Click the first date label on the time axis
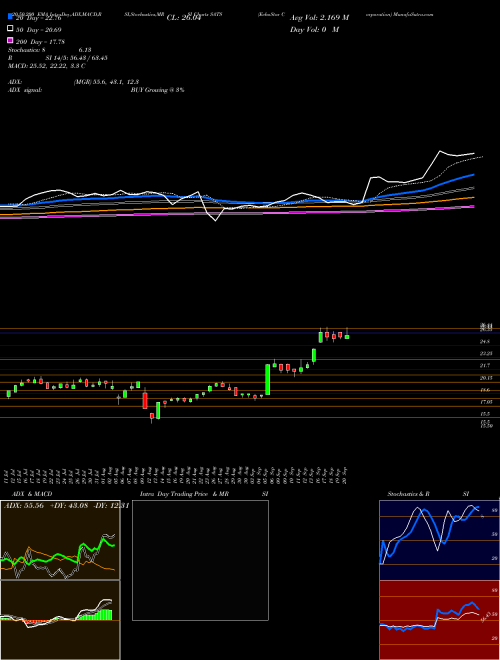 coord(7,476)
